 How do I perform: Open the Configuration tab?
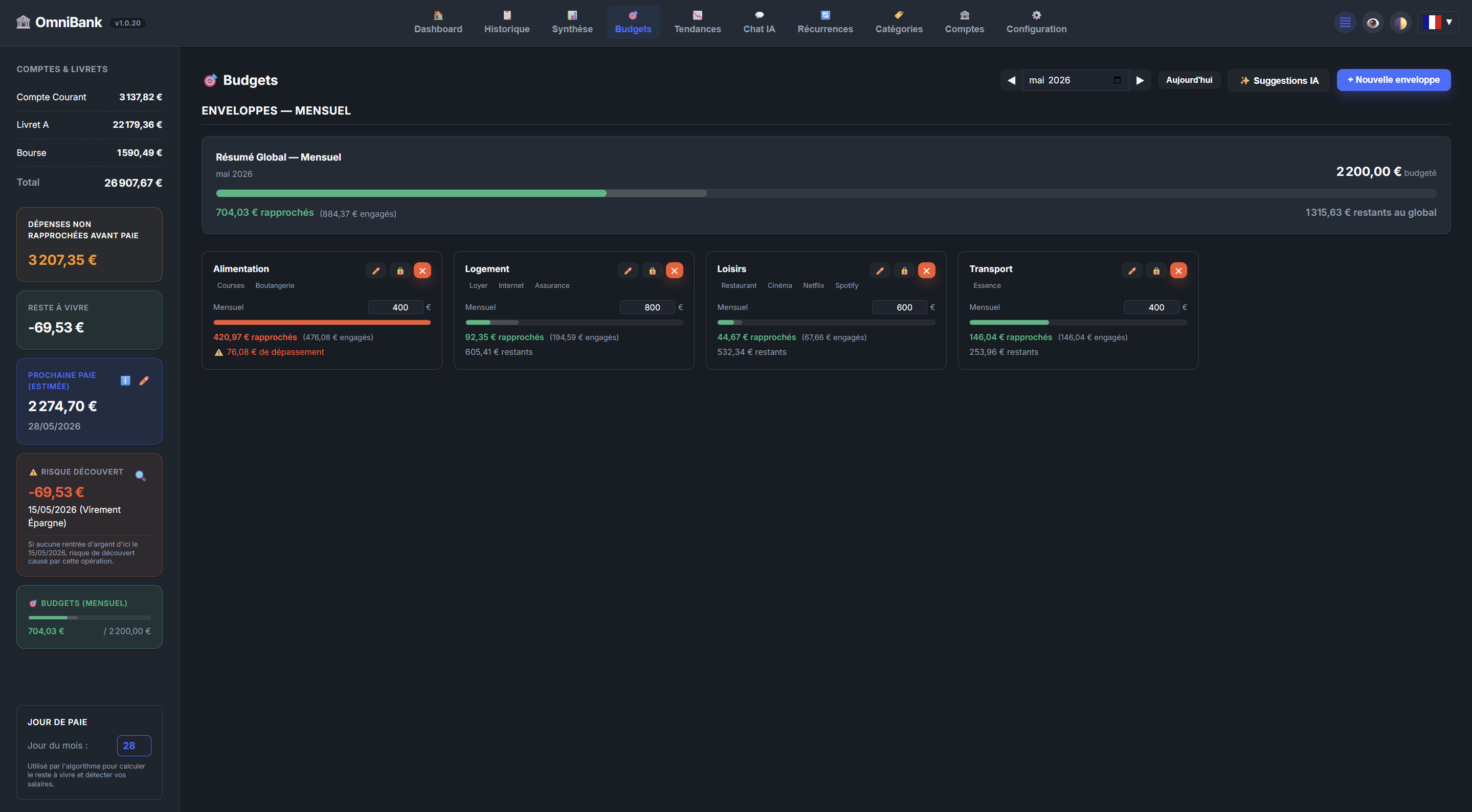tap(1037, 22)
